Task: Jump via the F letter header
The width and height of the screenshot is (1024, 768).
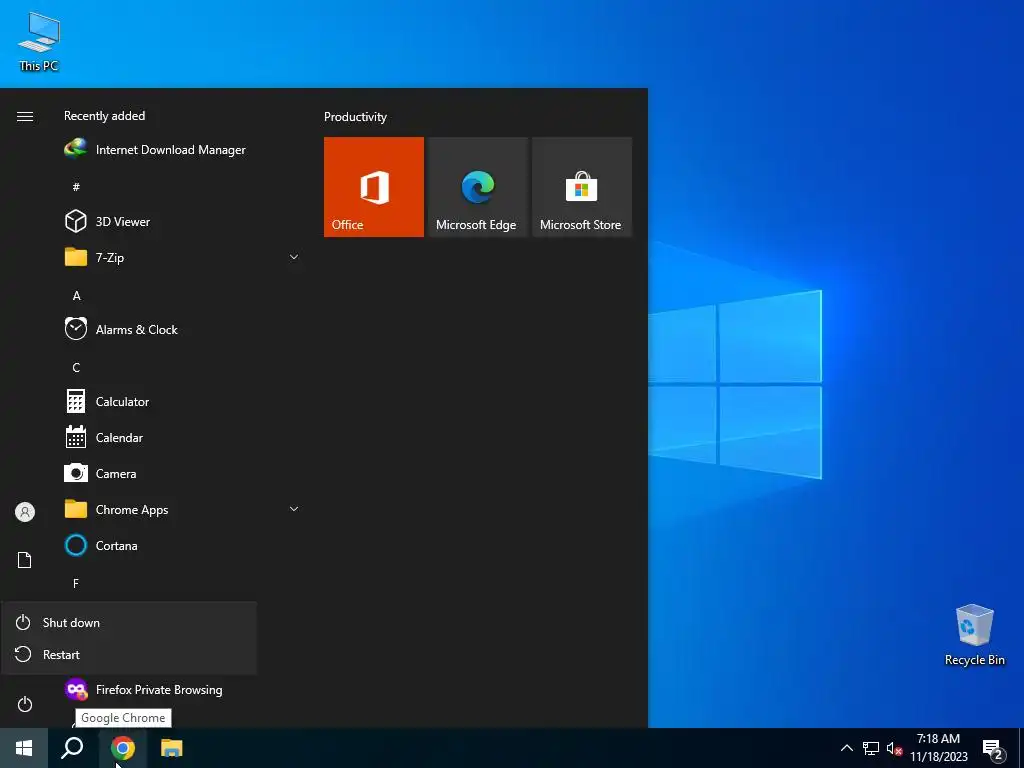Action: pos(76,583)
